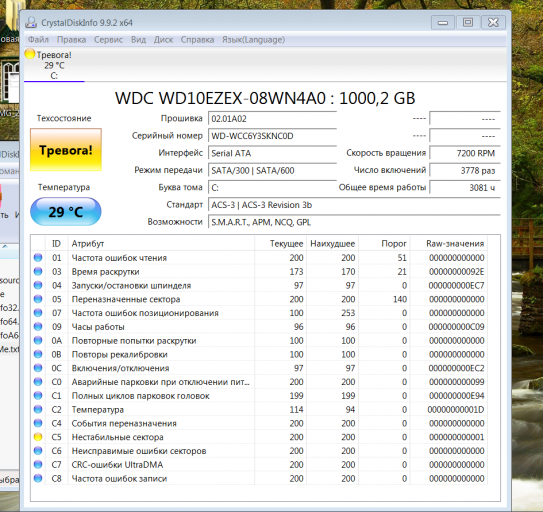Image resolution: width=543 pixels, height=512 pixels.
Task: Click the CrystalDiskInfo title bar app icon
Action: (x=31, y=23)
